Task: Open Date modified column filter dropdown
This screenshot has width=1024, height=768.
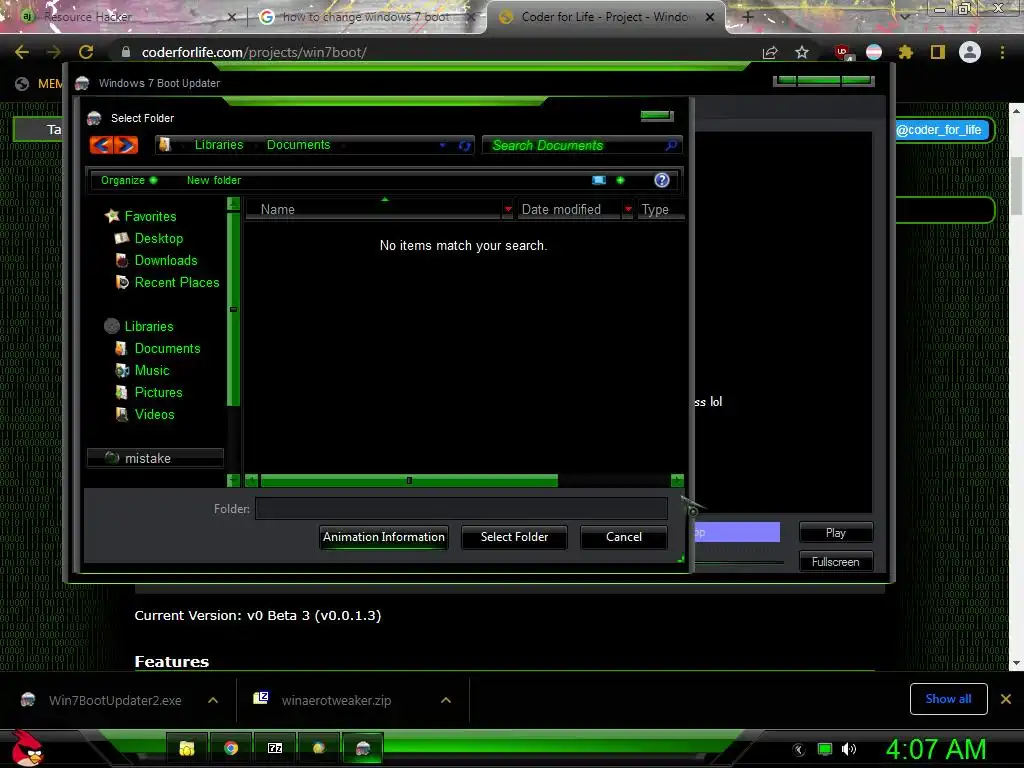Action: [x=628, y=210]
